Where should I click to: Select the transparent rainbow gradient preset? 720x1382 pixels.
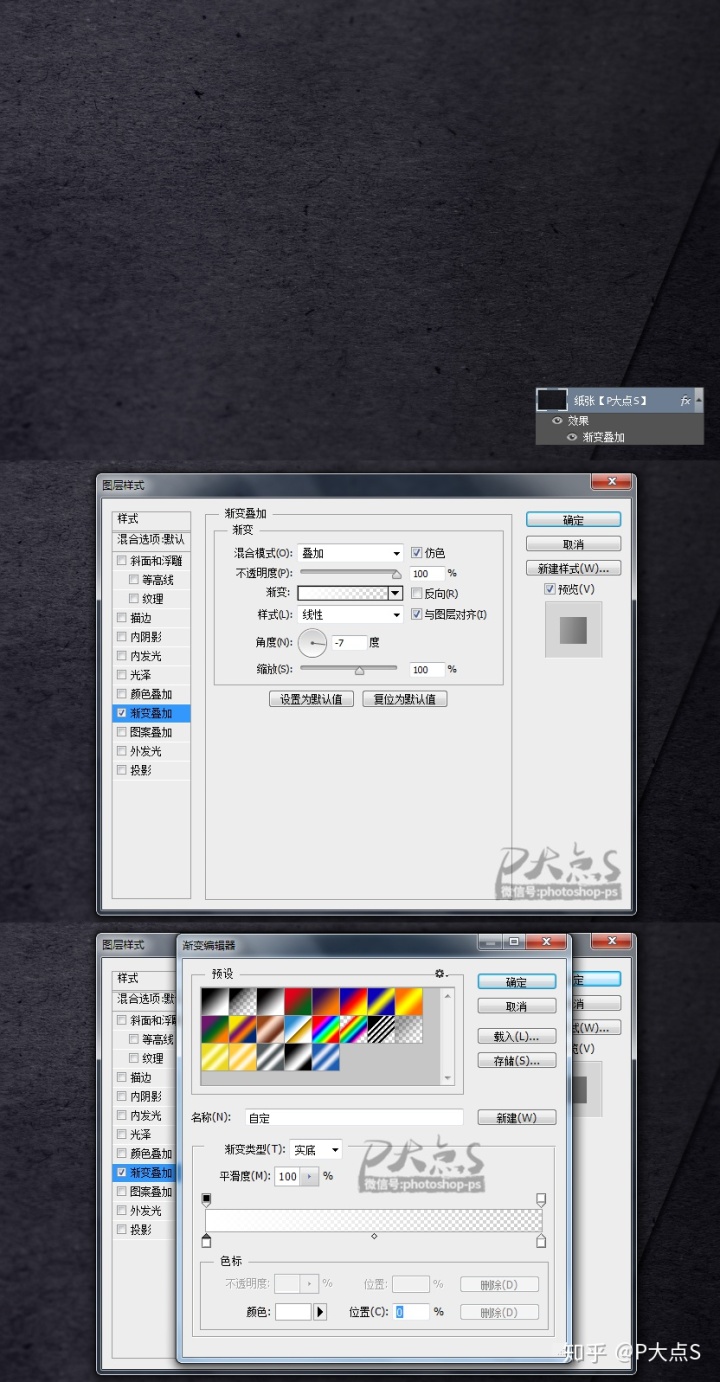(x=354, y=1029)
